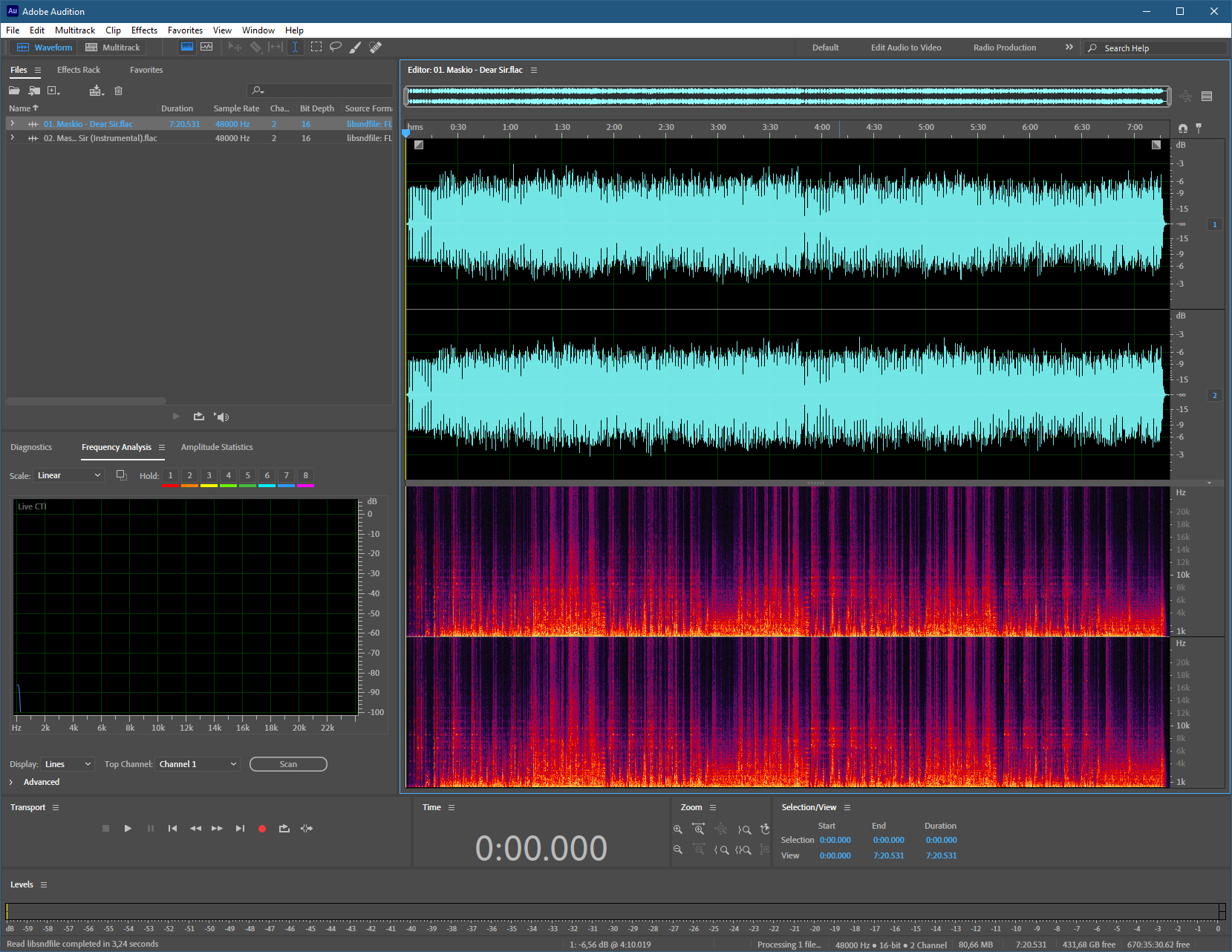Switch to the Amplitude Statistics tab
The width and height of the screenshot is (1232, 952).
[217, 447]
